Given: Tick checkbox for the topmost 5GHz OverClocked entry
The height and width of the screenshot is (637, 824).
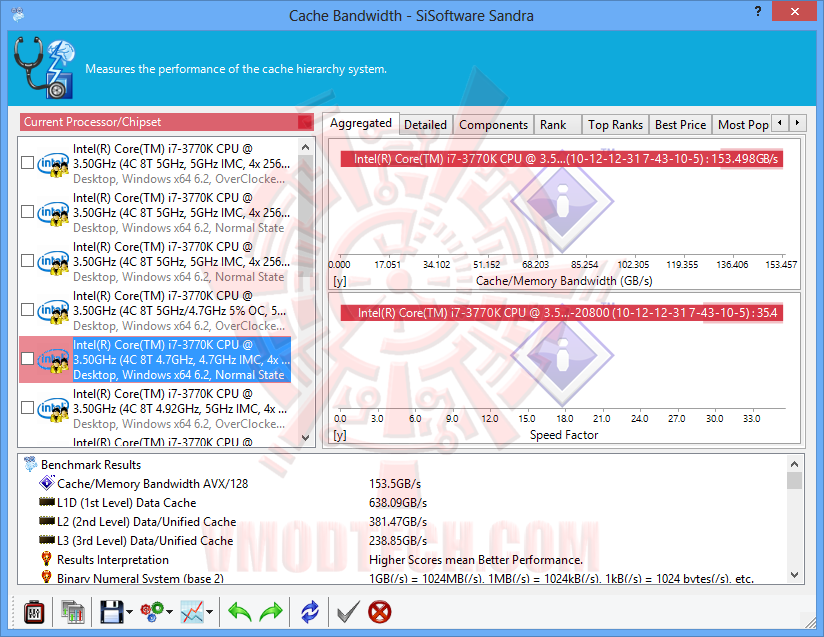Looking at the screenshot, I should (27, 162).
